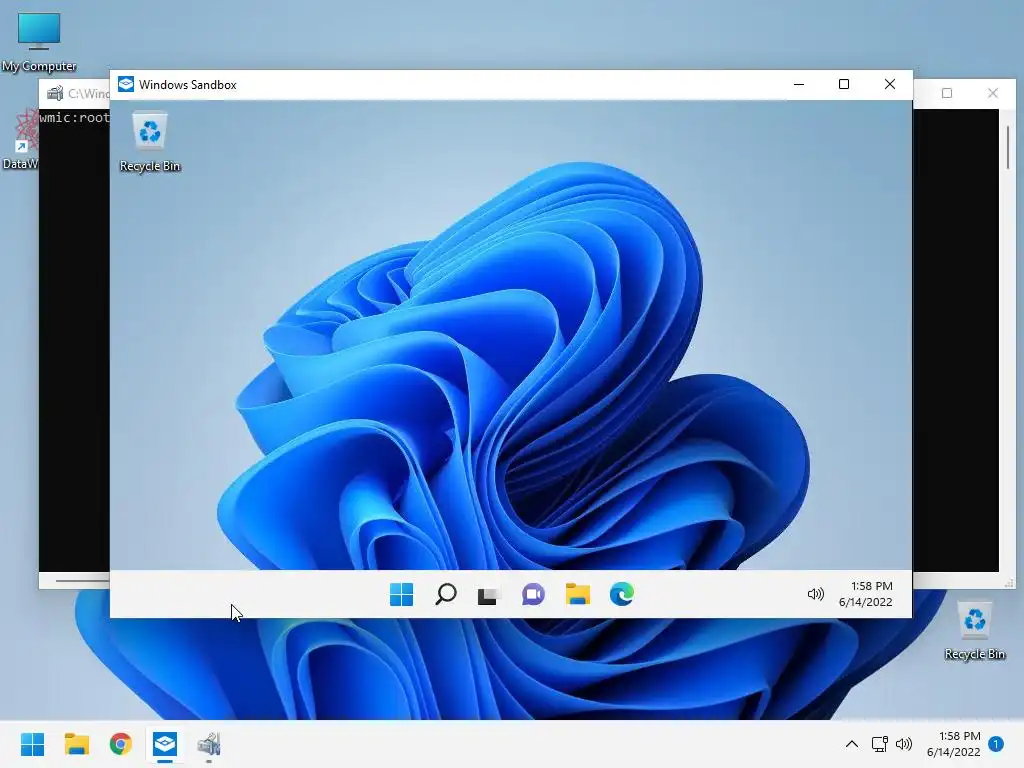Open network status icon in host tray

(x=880, y=744)
